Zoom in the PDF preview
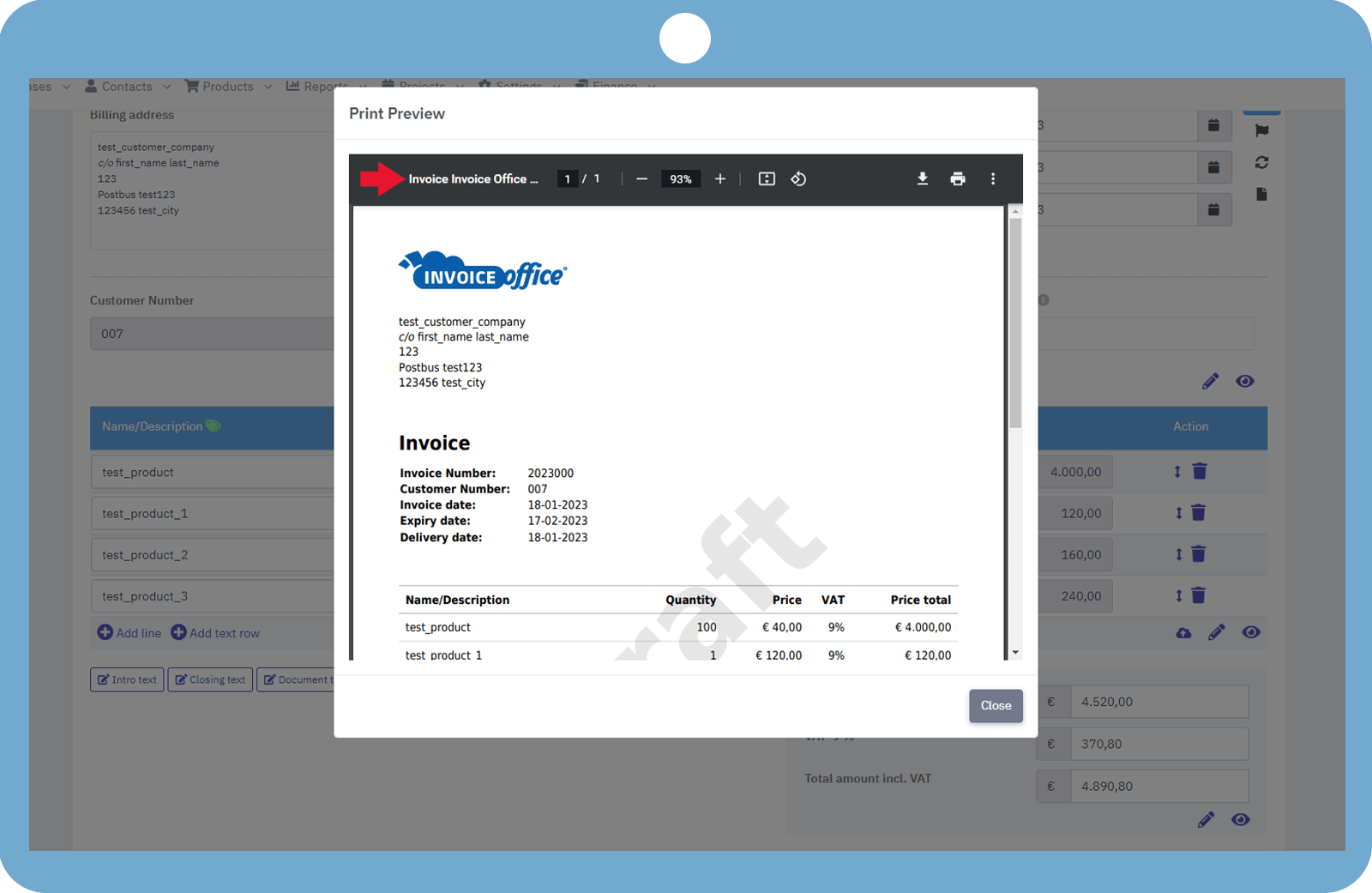 [720, 178]
